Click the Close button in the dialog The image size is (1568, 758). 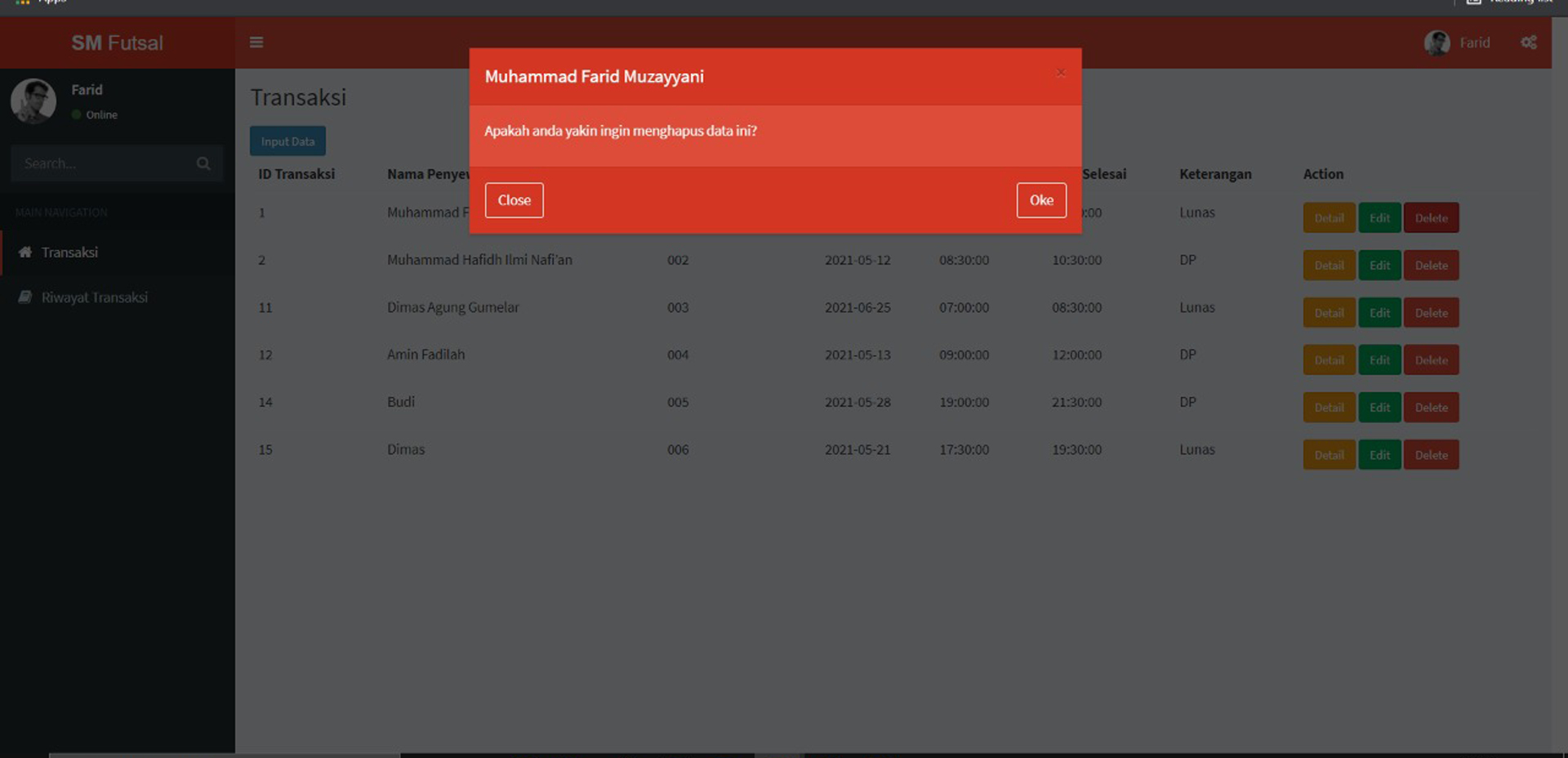pyautogui.click(x=514, y=200)
